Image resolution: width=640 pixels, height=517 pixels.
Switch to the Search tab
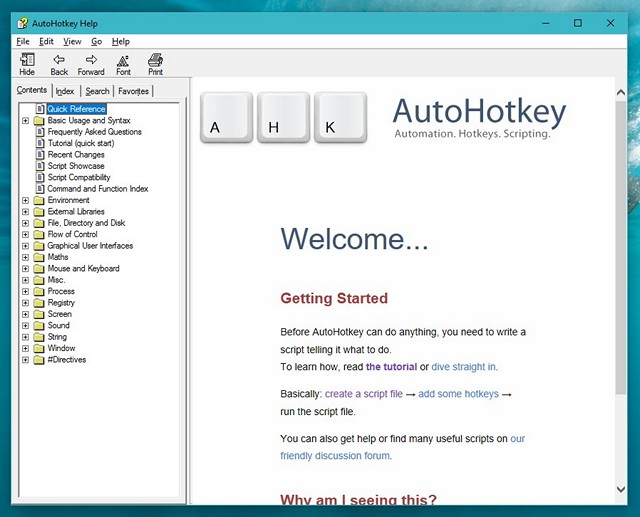97,91
